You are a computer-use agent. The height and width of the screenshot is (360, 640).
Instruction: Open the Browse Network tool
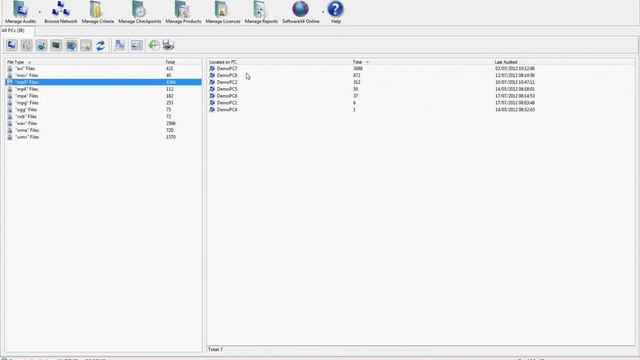click(x=60, y=12)
